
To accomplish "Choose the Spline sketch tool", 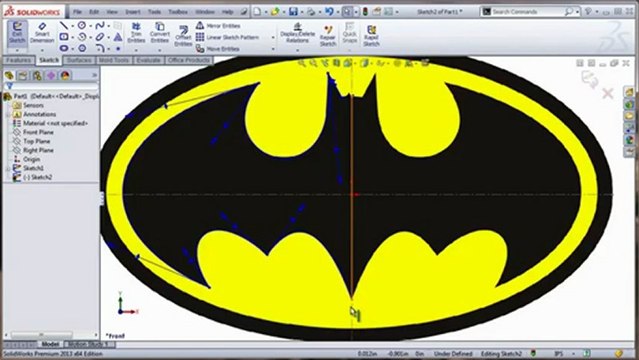I will (x=99, y=26).
